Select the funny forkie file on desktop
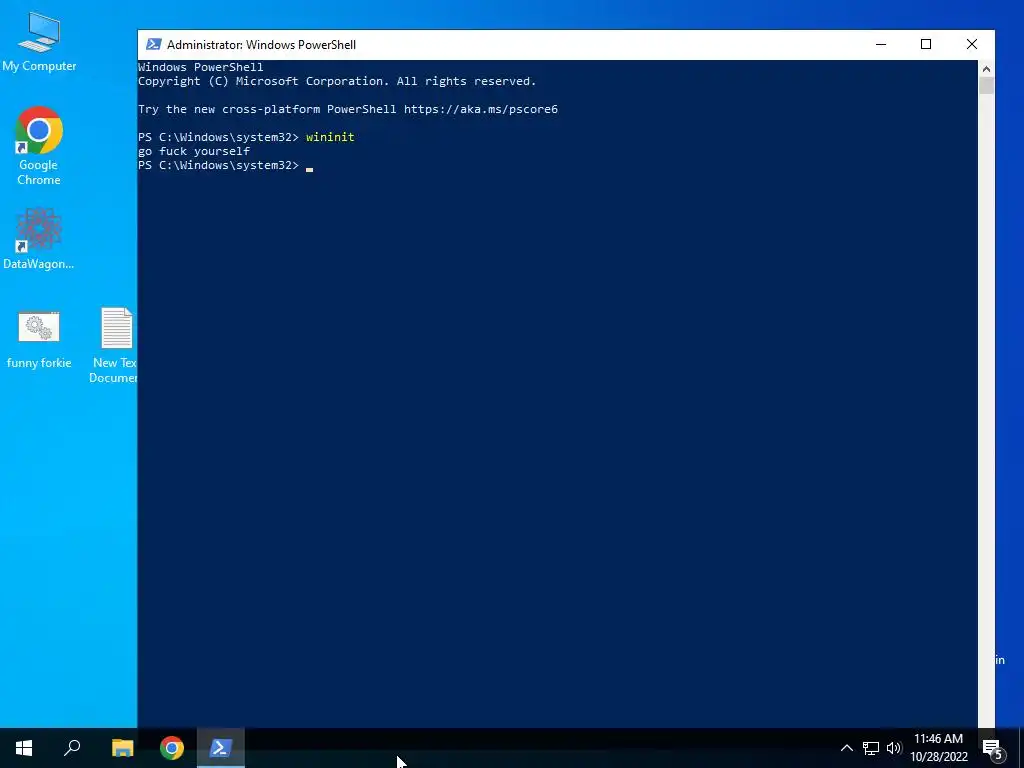 point(39,340)
